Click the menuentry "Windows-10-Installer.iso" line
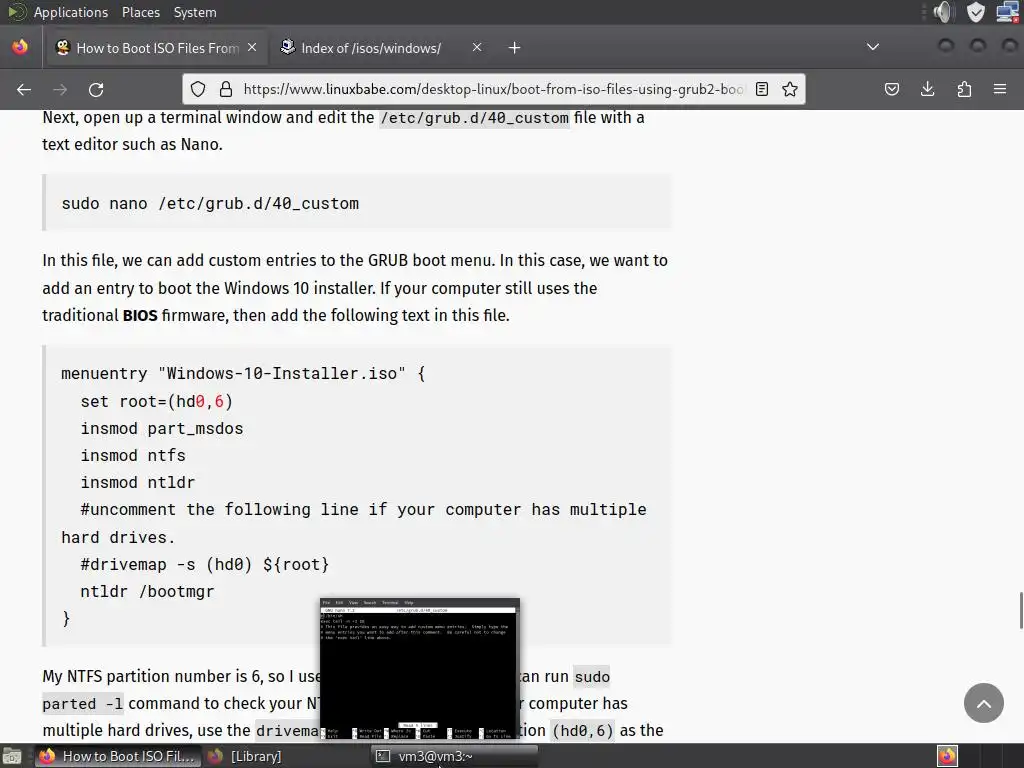This screenshot has height=768, width=1024. (243, 374)
